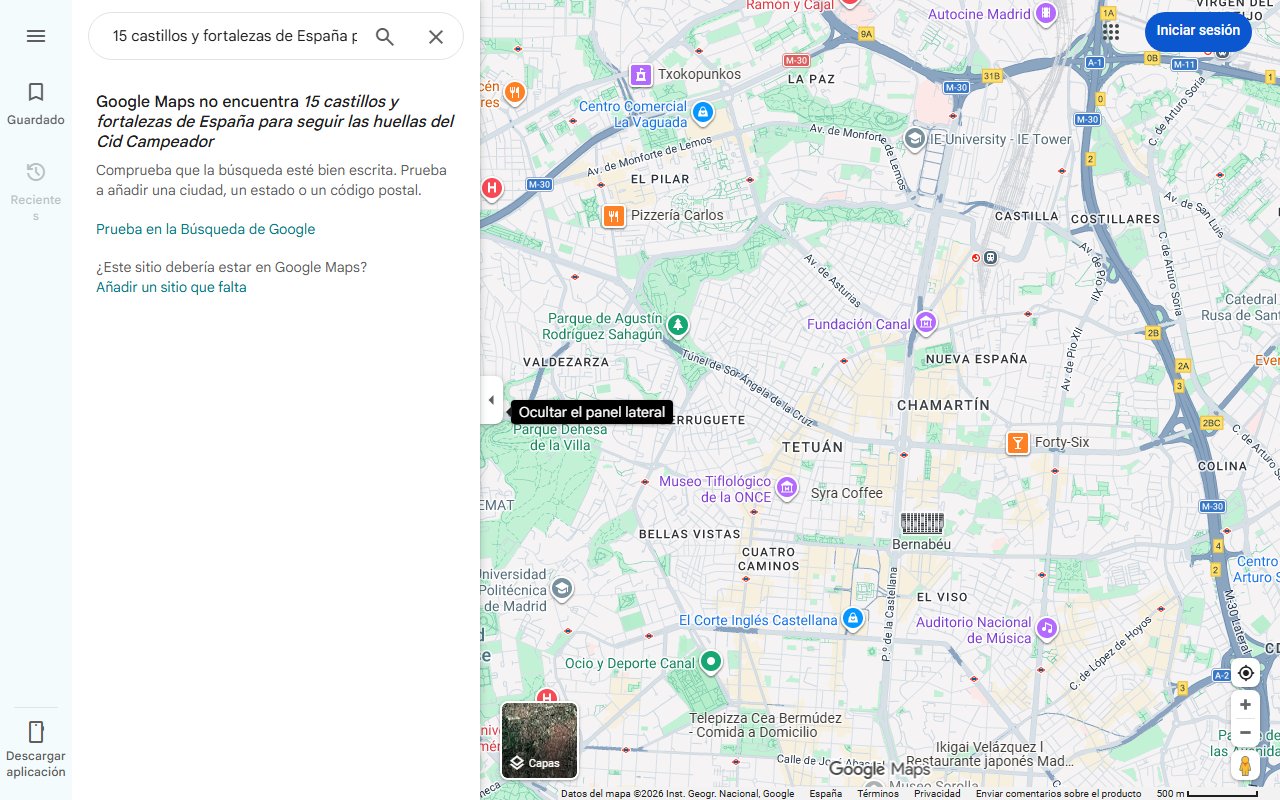Open the Privacidad link in the footer
Screen dimensions: 1280x800
(x=937, y=792)
